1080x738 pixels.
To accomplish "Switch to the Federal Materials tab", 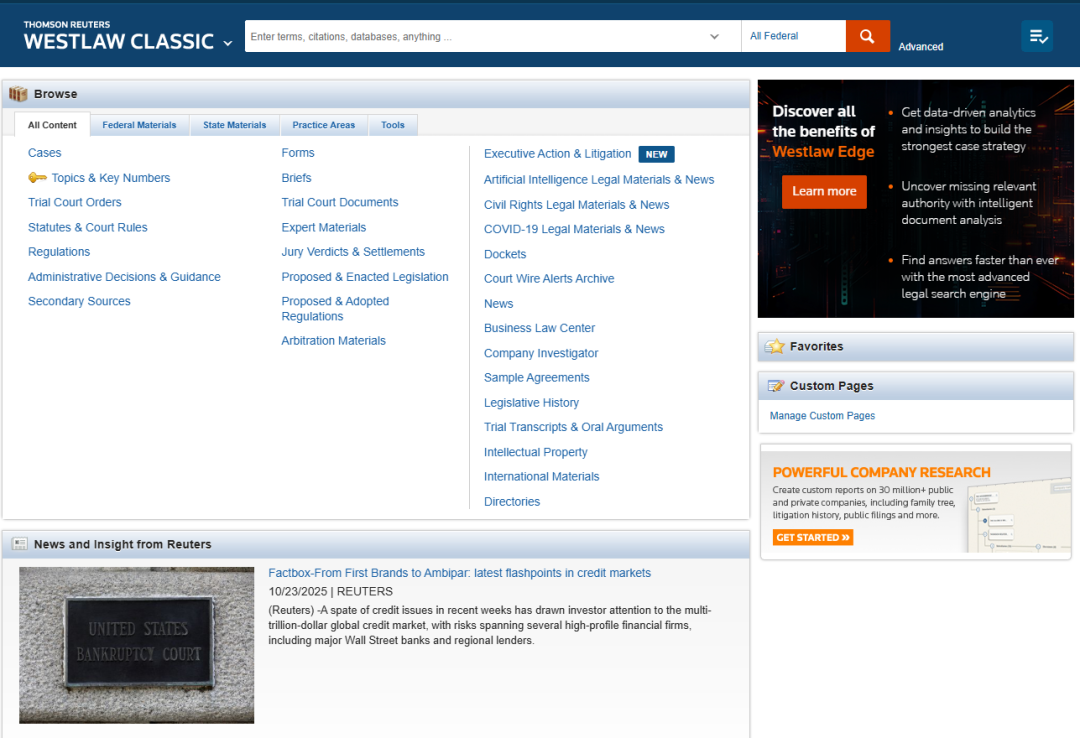I will pos(139,125).
